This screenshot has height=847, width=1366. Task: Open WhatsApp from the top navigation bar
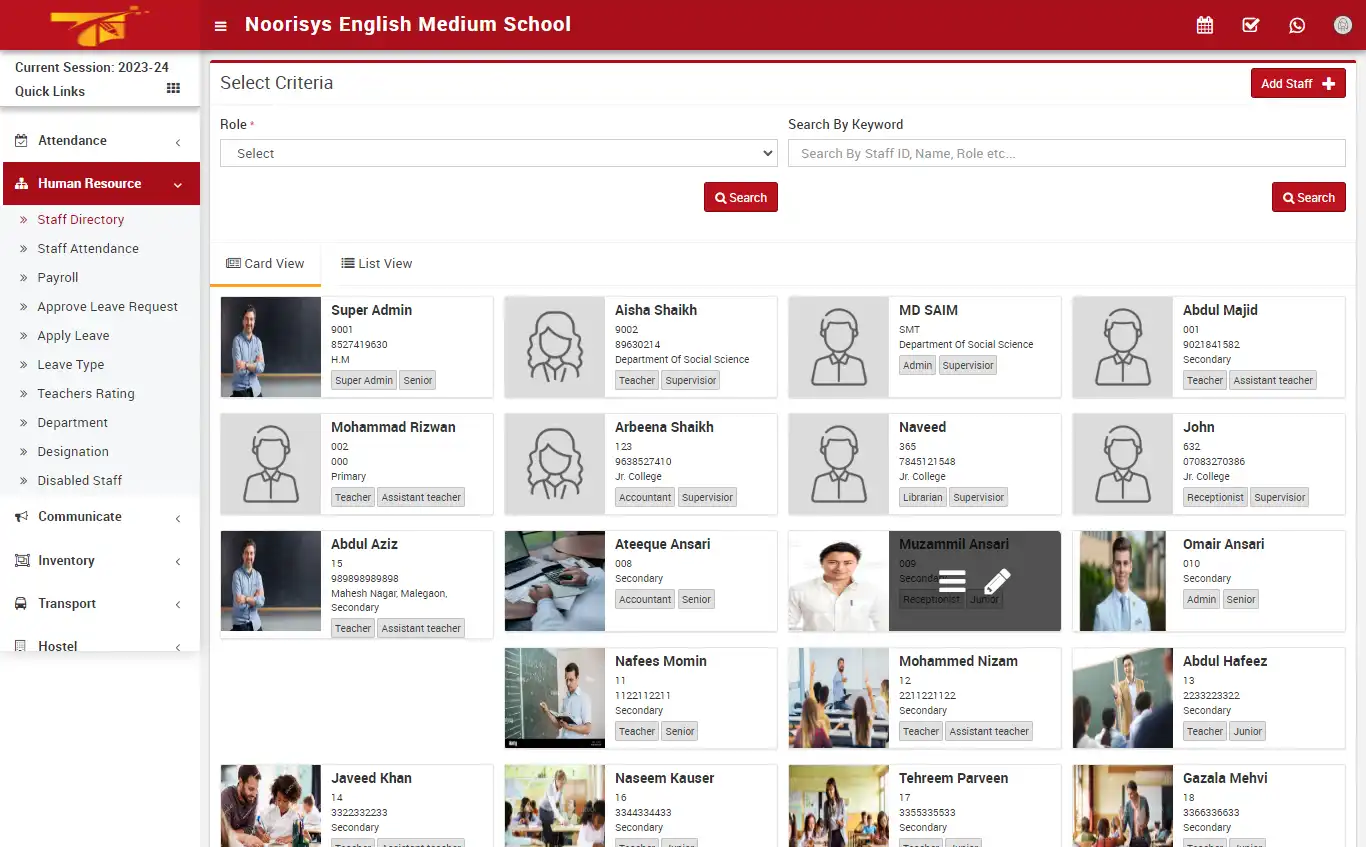pyautogui.click(x=1297, y=24)
